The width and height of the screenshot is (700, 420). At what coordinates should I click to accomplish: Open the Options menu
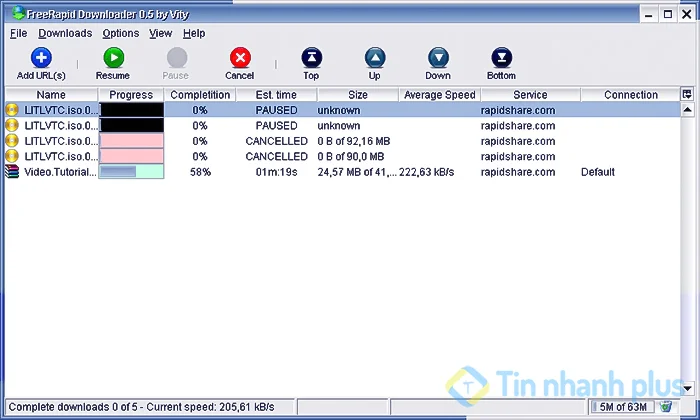click(121, 33)
